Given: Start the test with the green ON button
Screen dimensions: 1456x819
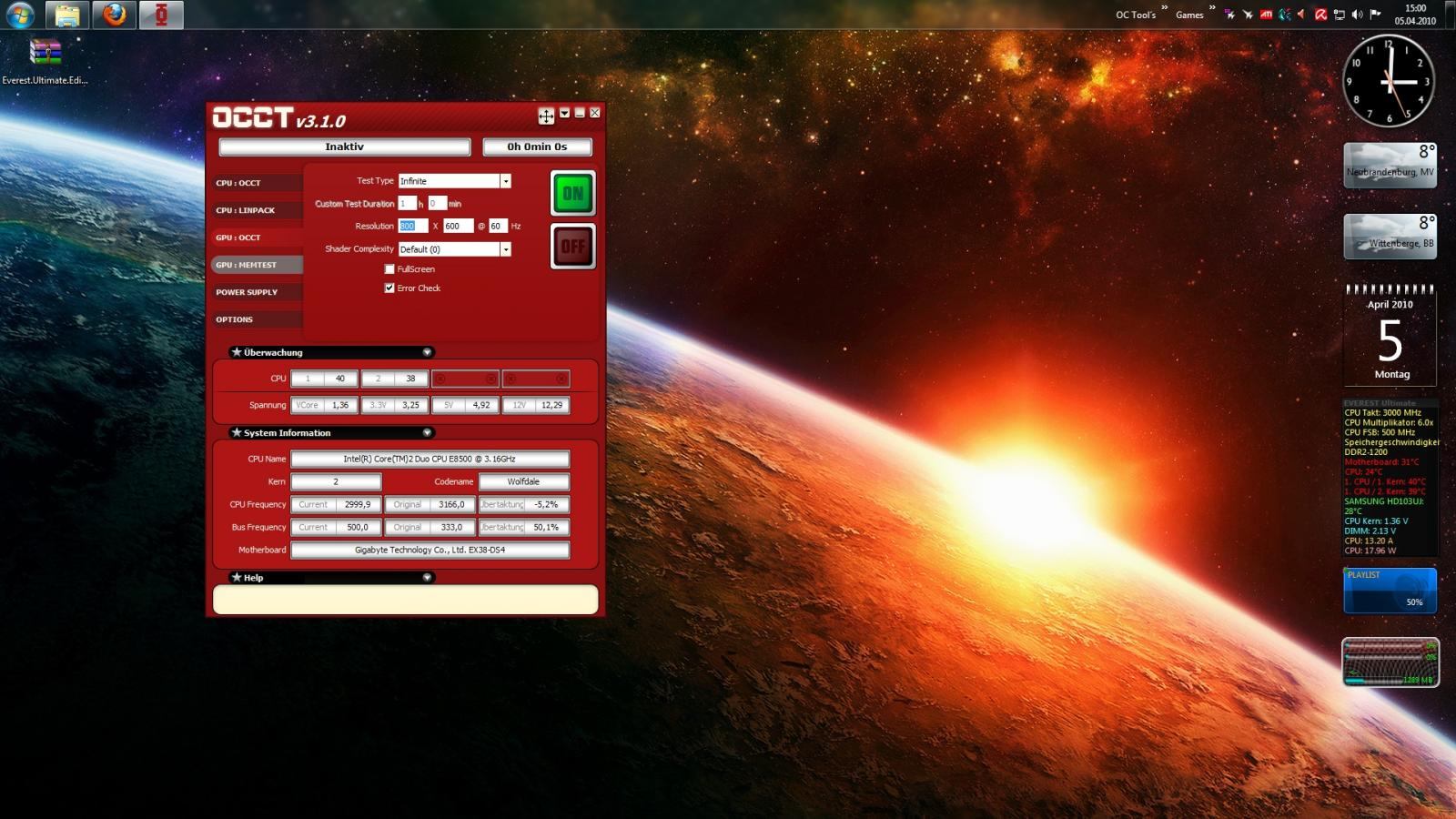Looking at the screenshot, I should 573,193.
